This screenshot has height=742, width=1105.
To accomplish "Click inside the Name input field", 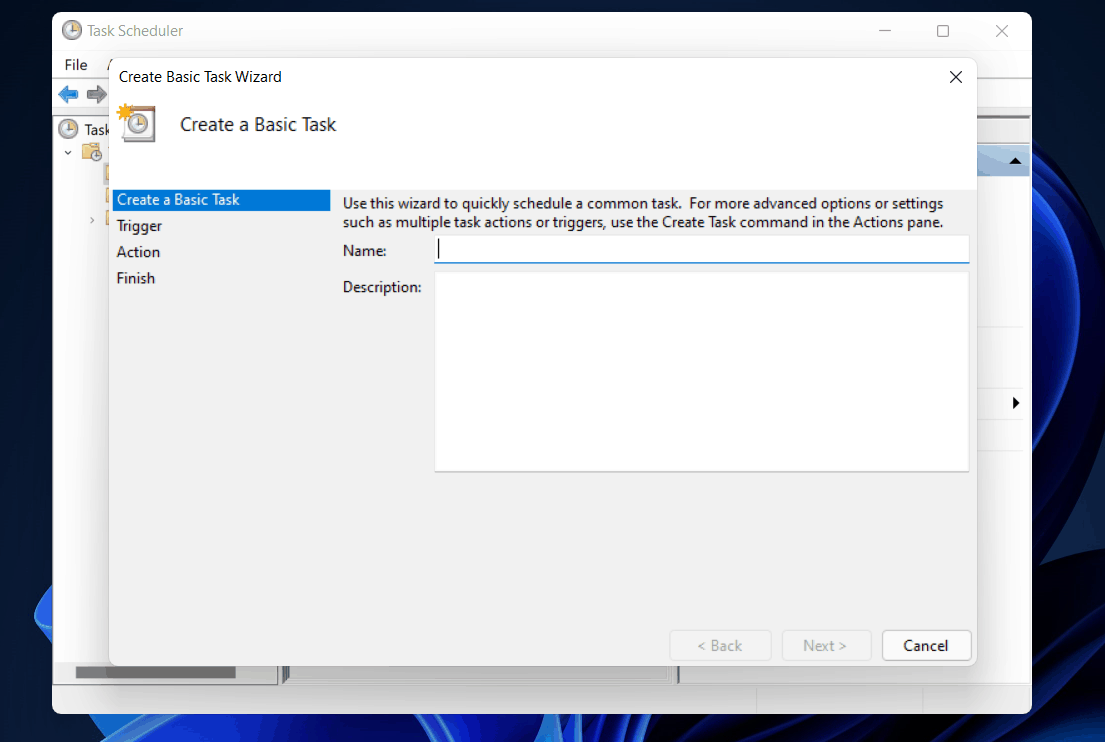I will point(700,249).
